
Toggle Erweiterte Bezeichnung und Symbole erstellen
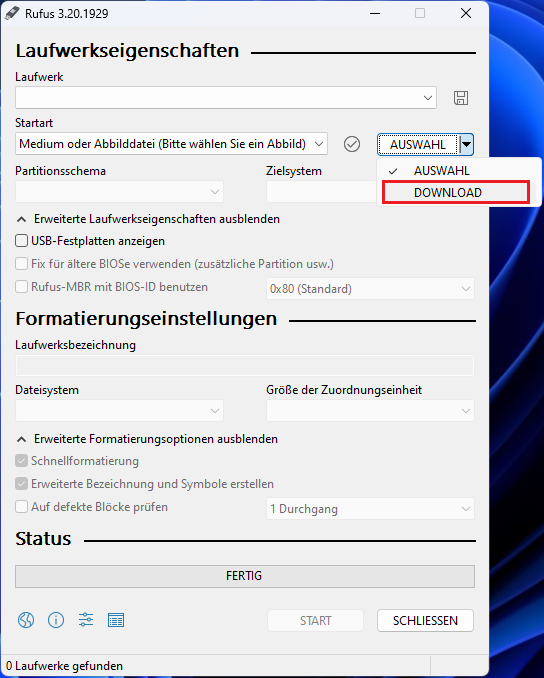[x=22, y=483]
